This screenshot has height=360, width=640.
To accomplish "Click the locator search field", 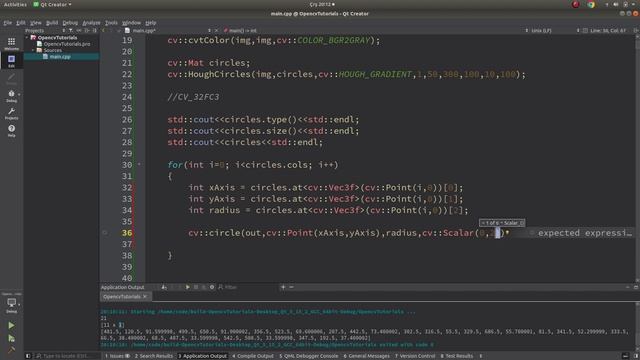I will [66, 356].
